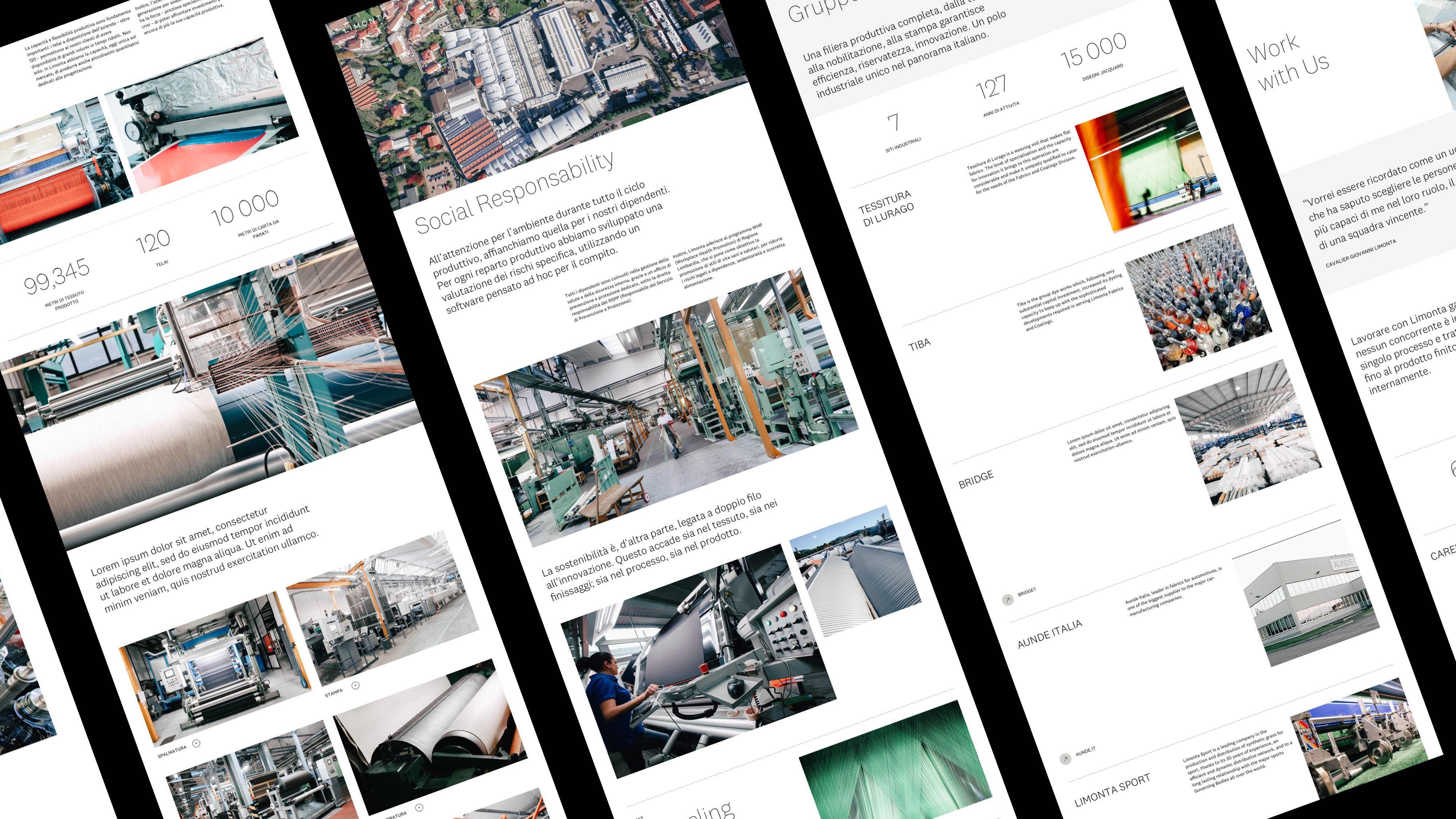Click the plus icon under white roller photo
The height and width of the screenshot is (819, 1456).
(419, 807)
